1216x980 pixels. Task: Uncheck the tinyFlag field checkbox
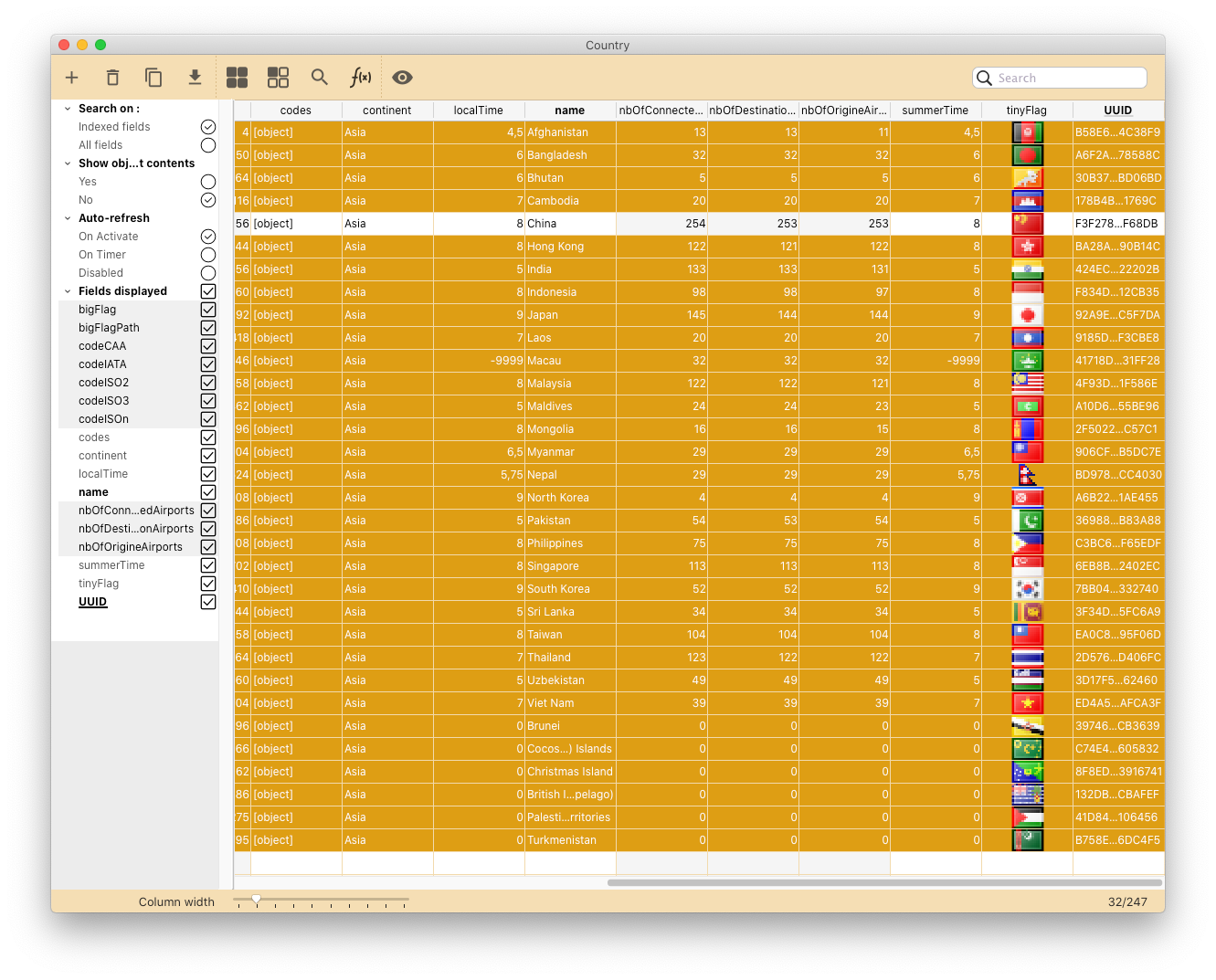click(208, 584)
